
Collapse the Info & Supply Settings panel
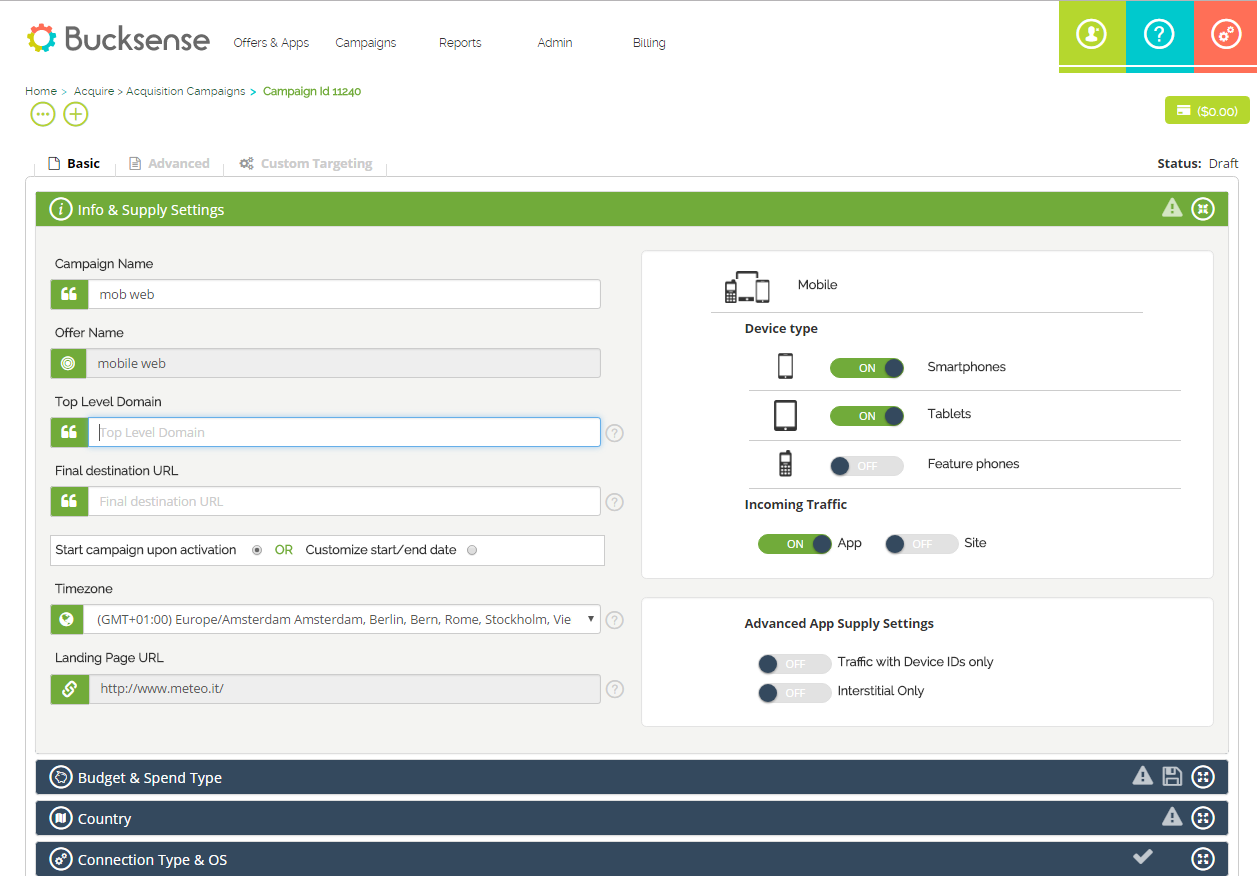tap(1203, 209)
